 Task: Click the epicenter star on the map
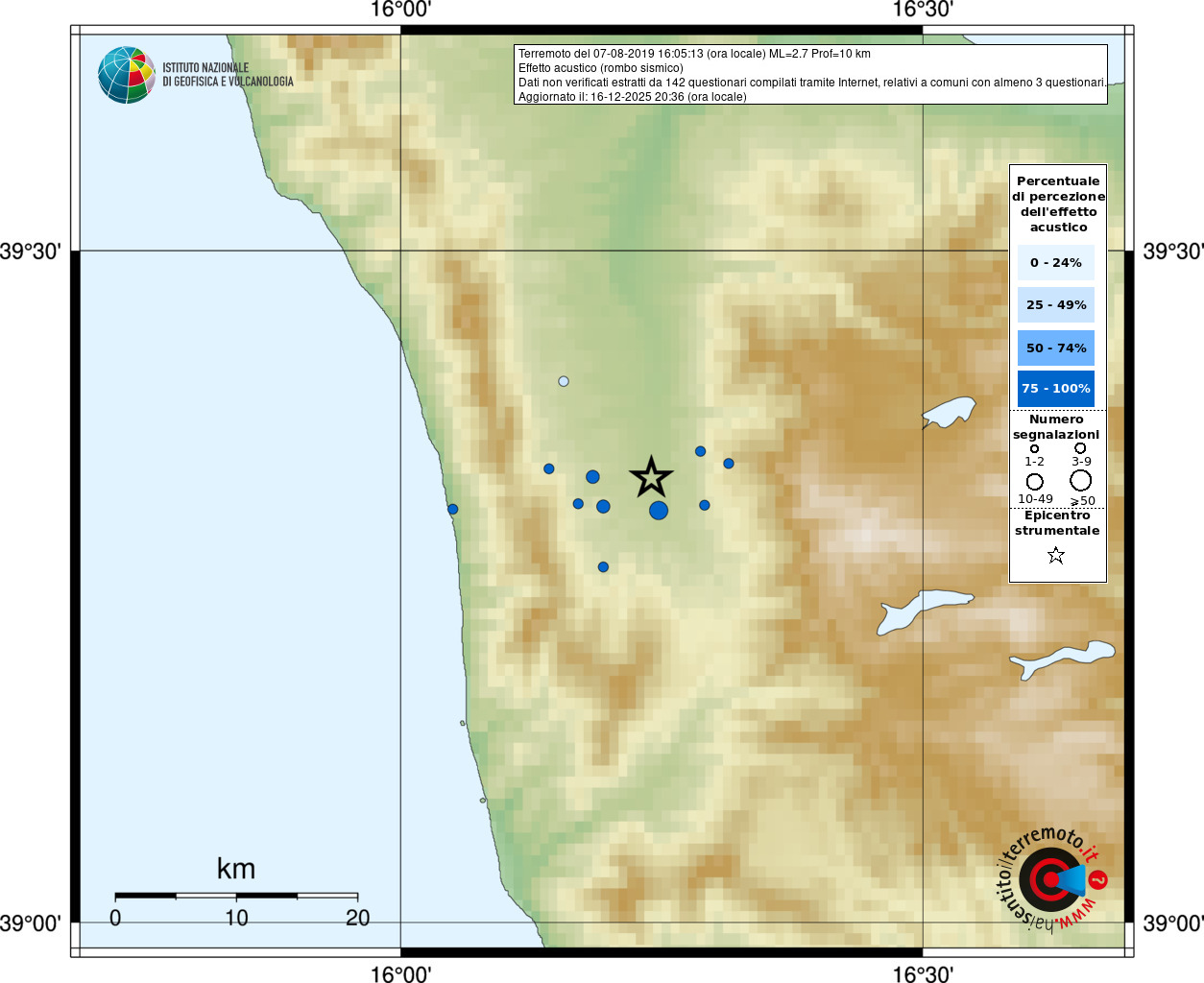[651, 477]
